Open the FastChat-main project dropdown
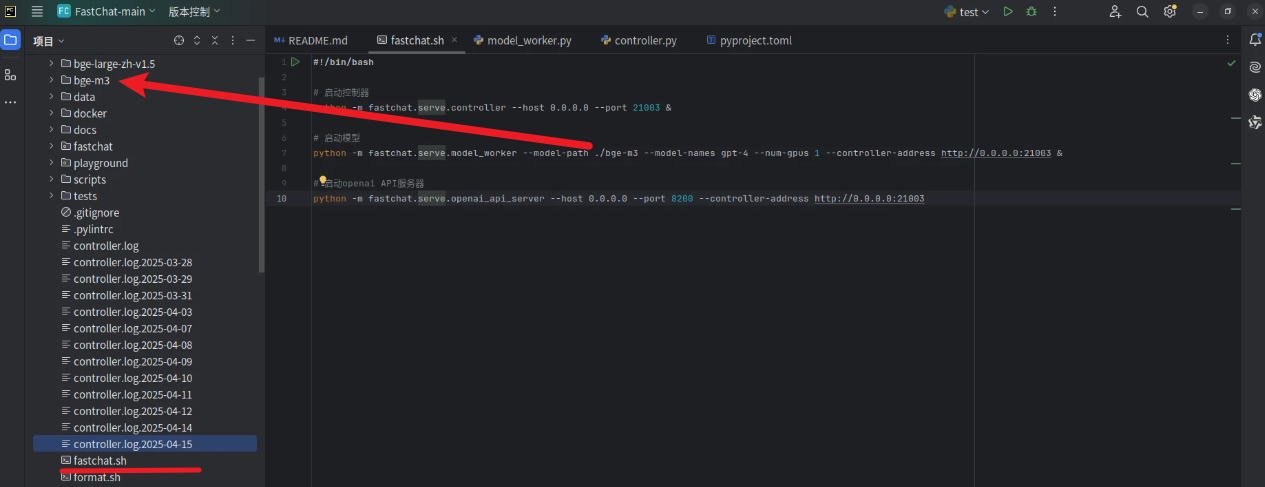 [107, 12]
